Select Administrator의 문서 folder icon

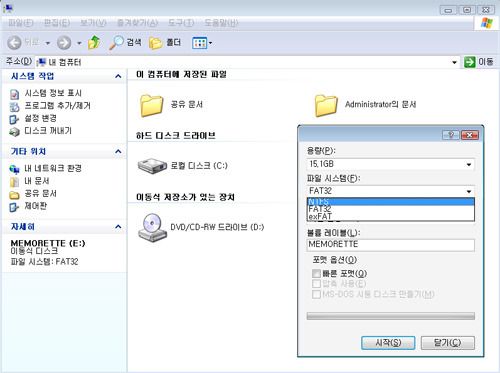point(326,105)
